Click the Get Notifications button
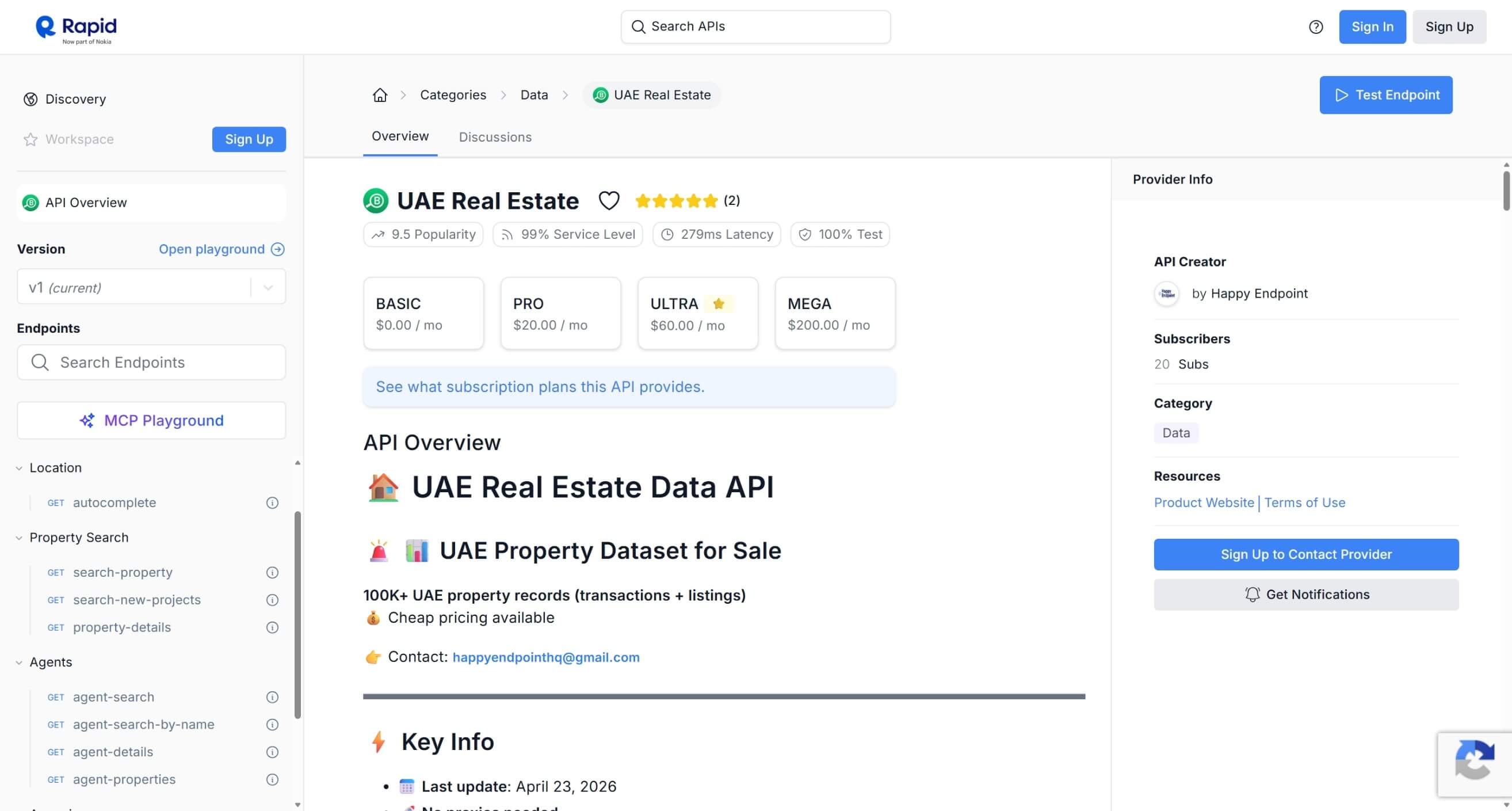 tap(1306, 595)
